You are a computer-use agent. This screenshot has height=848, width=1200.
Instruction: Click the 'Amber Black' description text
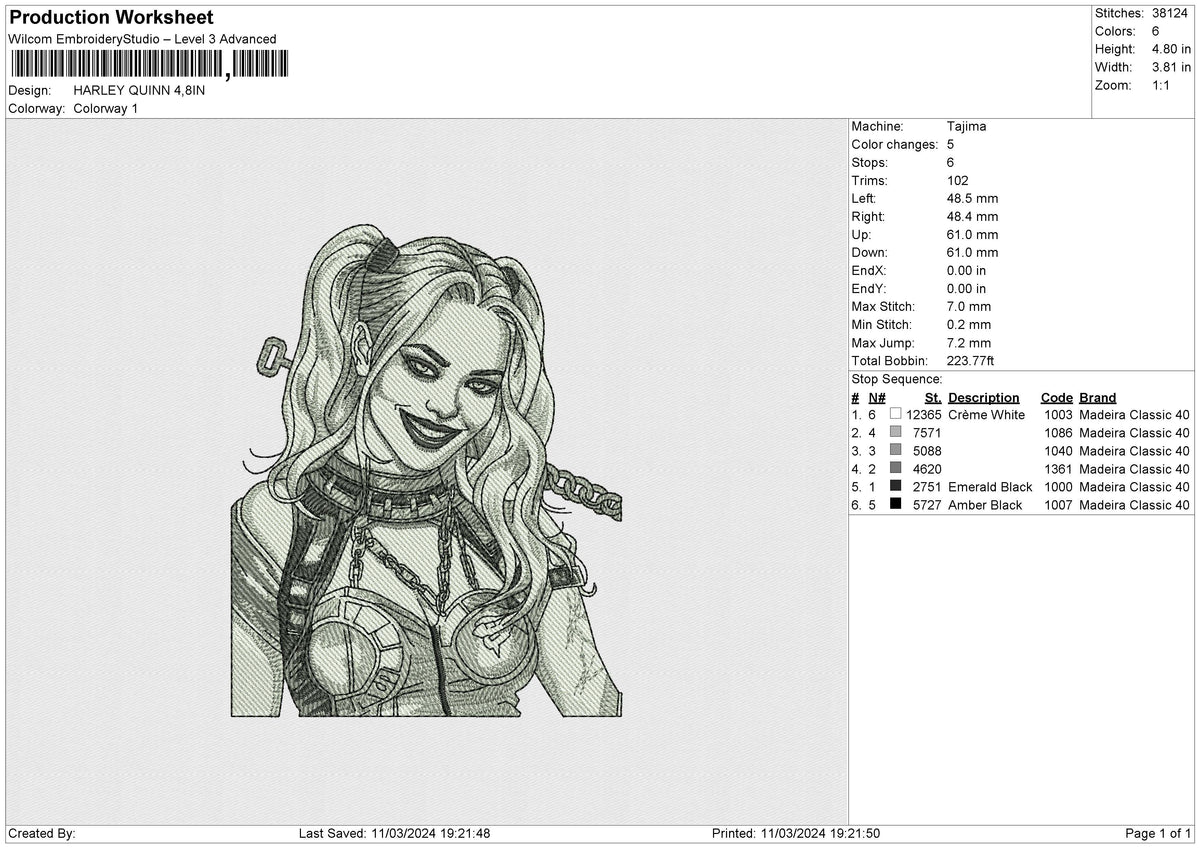985,504
